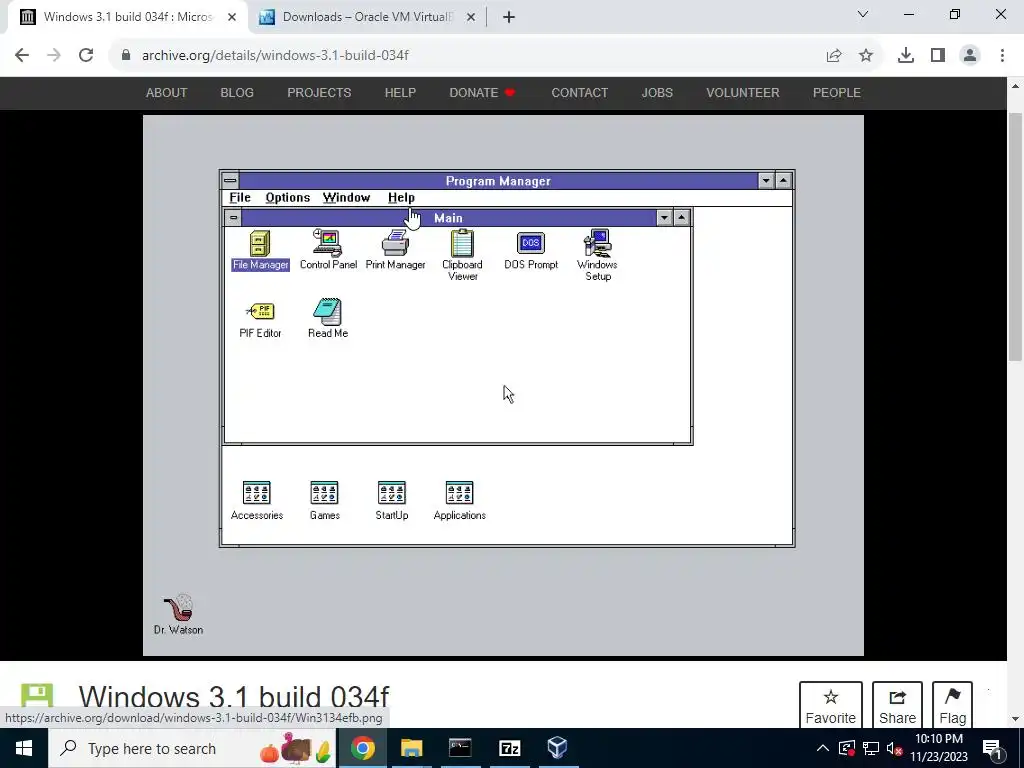
Task: Click the Share button below emulator
Action: [897, 705]
